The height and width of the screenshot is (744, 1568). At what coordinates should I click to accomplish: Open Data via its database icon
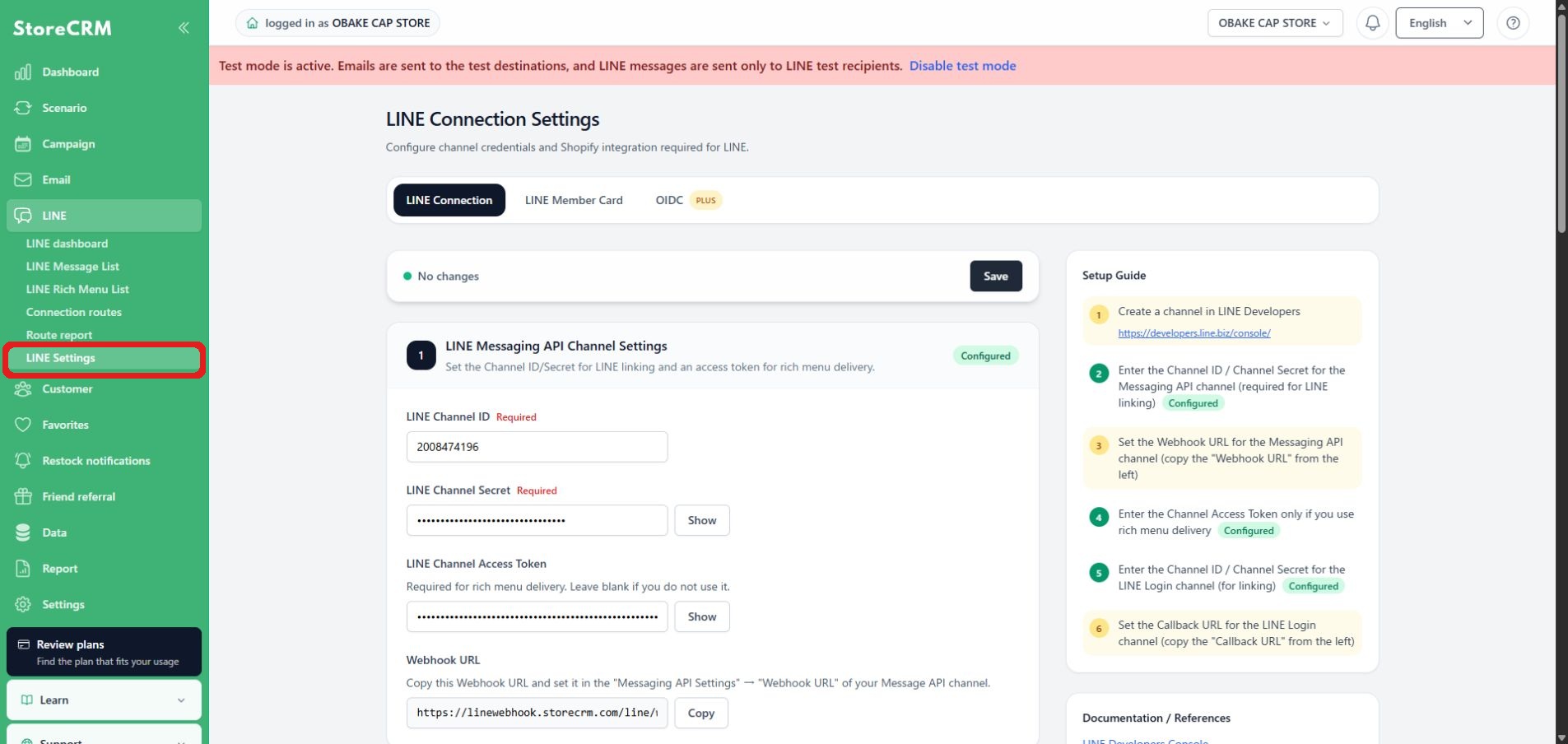pyautogui.click(x=23, y=532)
